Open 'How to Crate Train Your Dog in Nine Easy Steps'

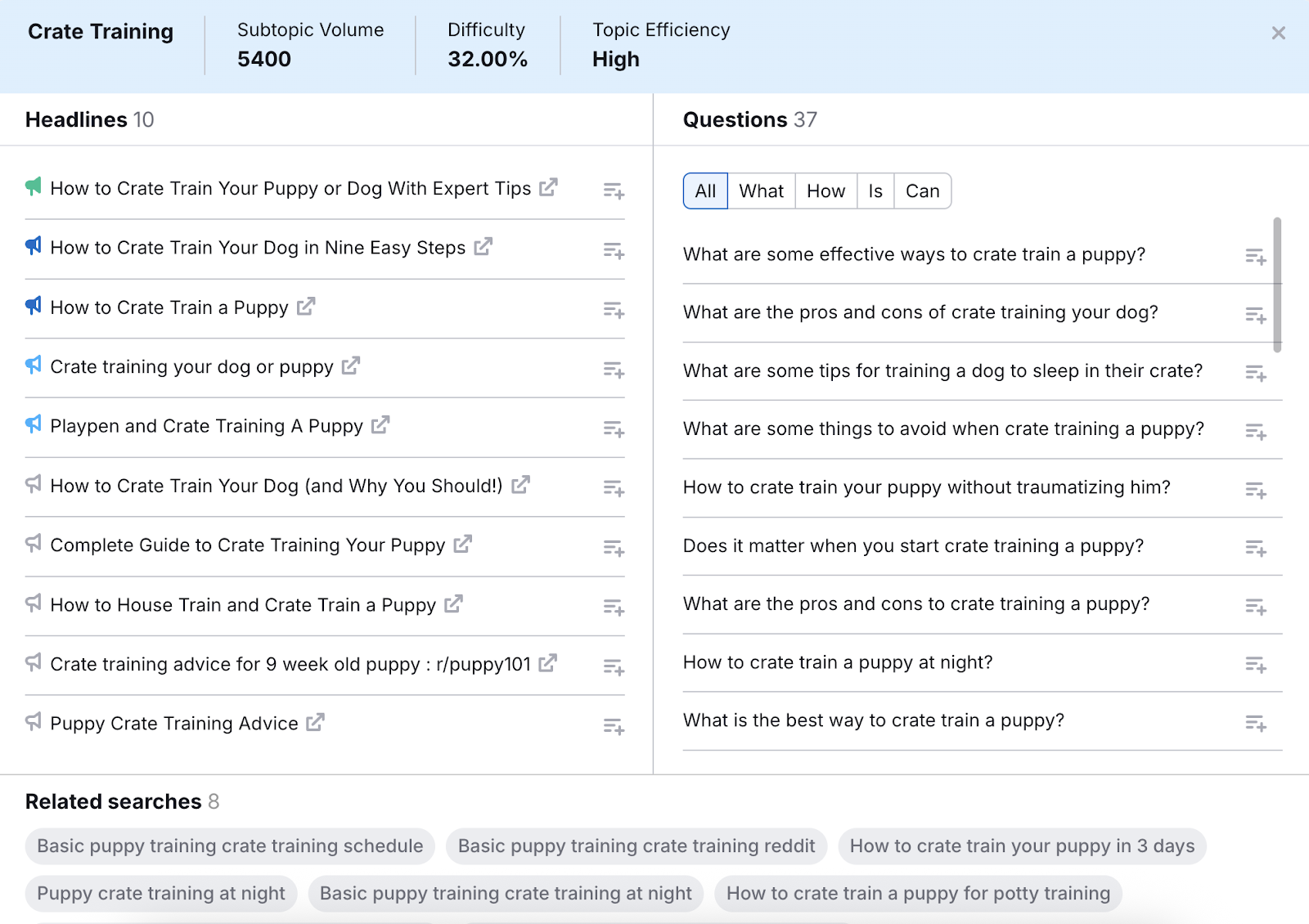tap(483, 247)
